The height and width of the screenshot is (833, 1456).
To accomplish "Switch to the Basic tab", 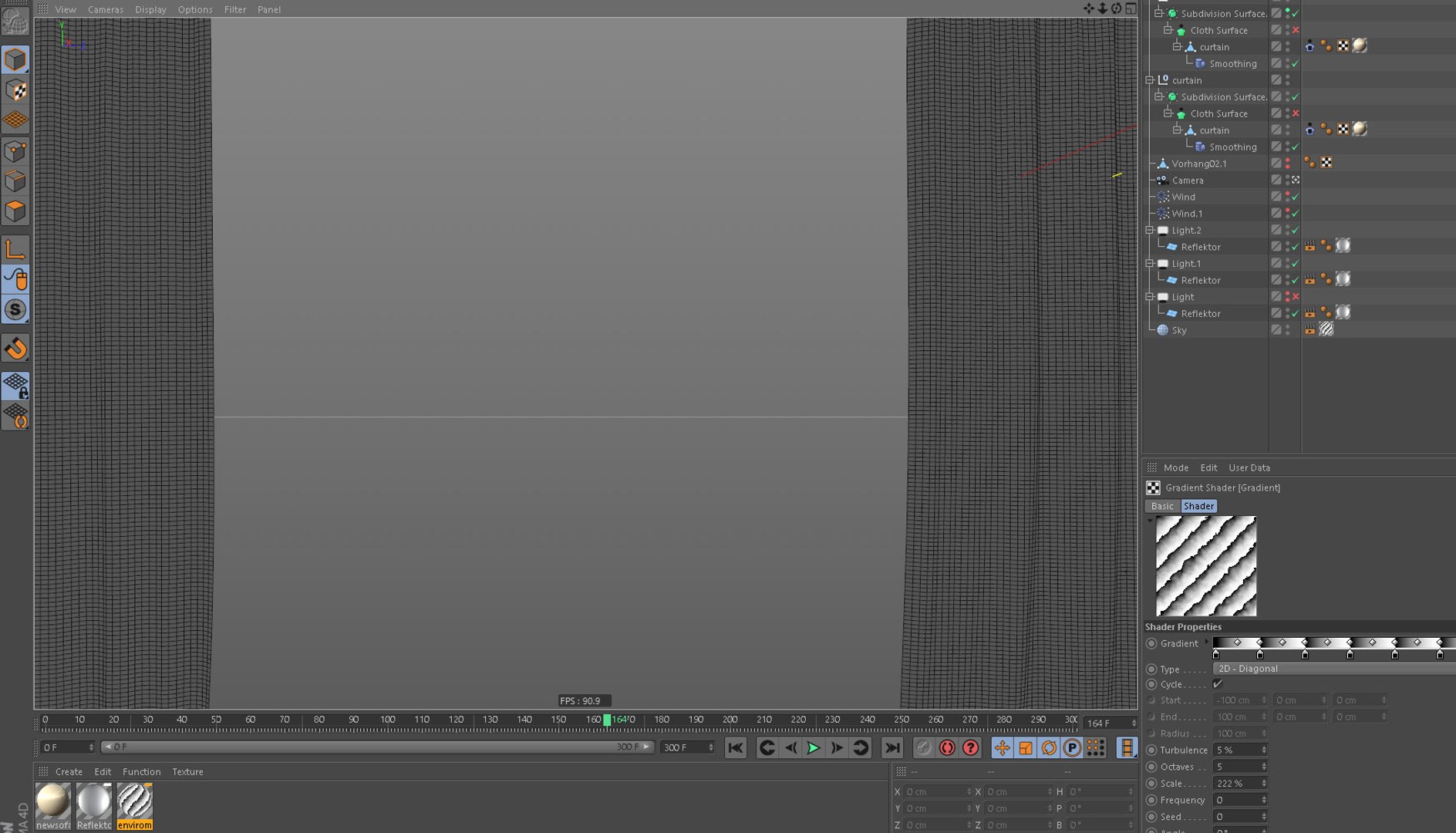I will 1162,506.
